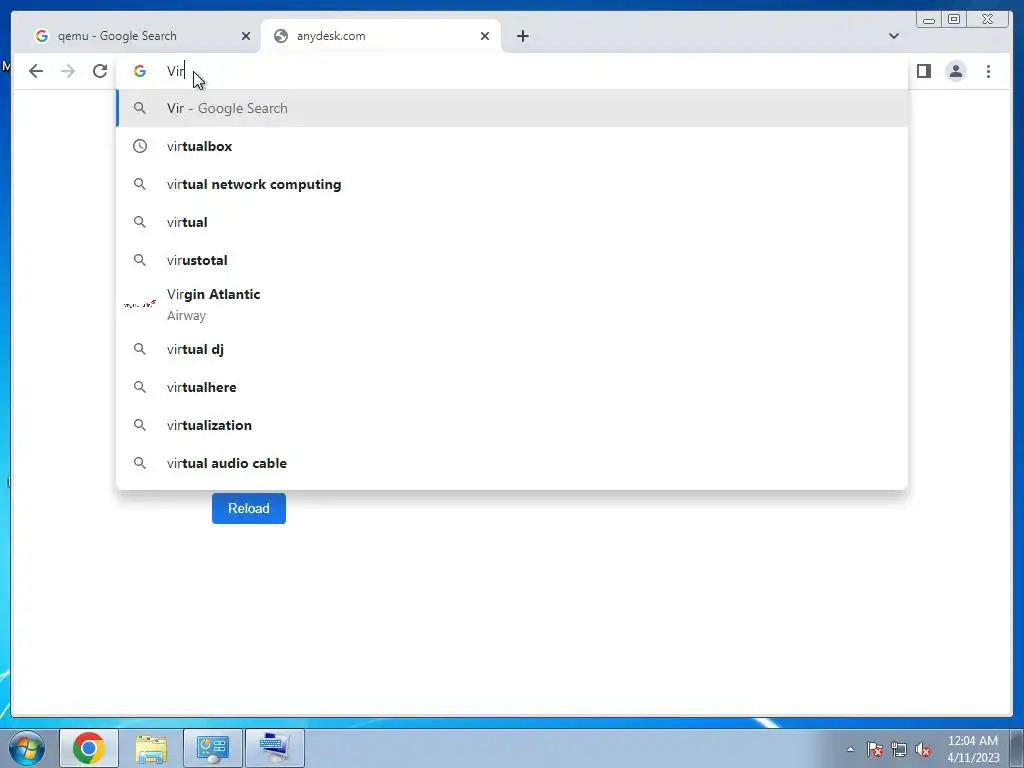This screenshot has width=1024, height=768.
Task: Click the muted volume tray icon
Action: (x=923, y=750)
